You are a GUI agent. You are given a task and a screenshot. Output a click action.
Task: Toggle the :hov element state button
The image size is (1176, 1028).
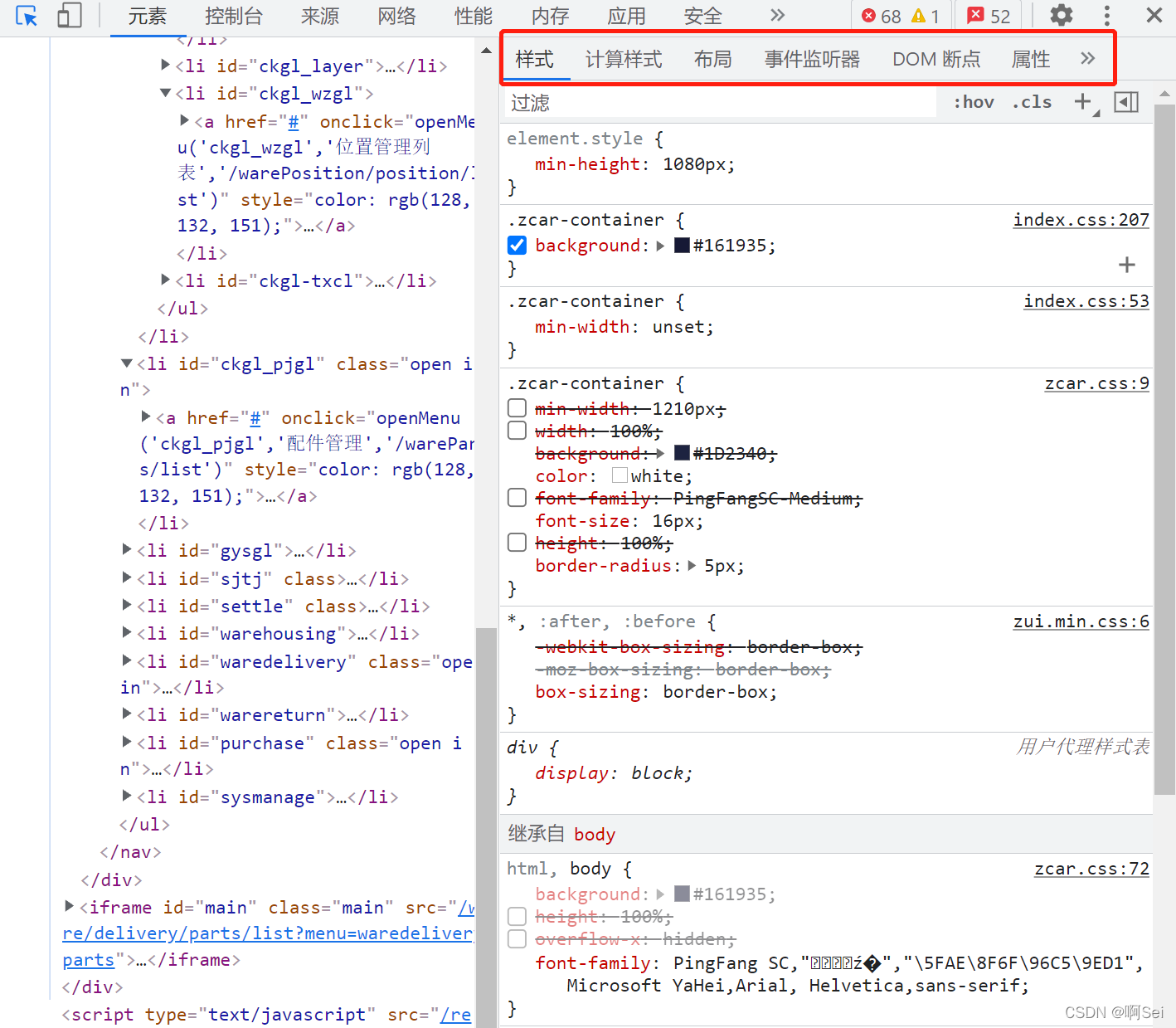point(973,102)
